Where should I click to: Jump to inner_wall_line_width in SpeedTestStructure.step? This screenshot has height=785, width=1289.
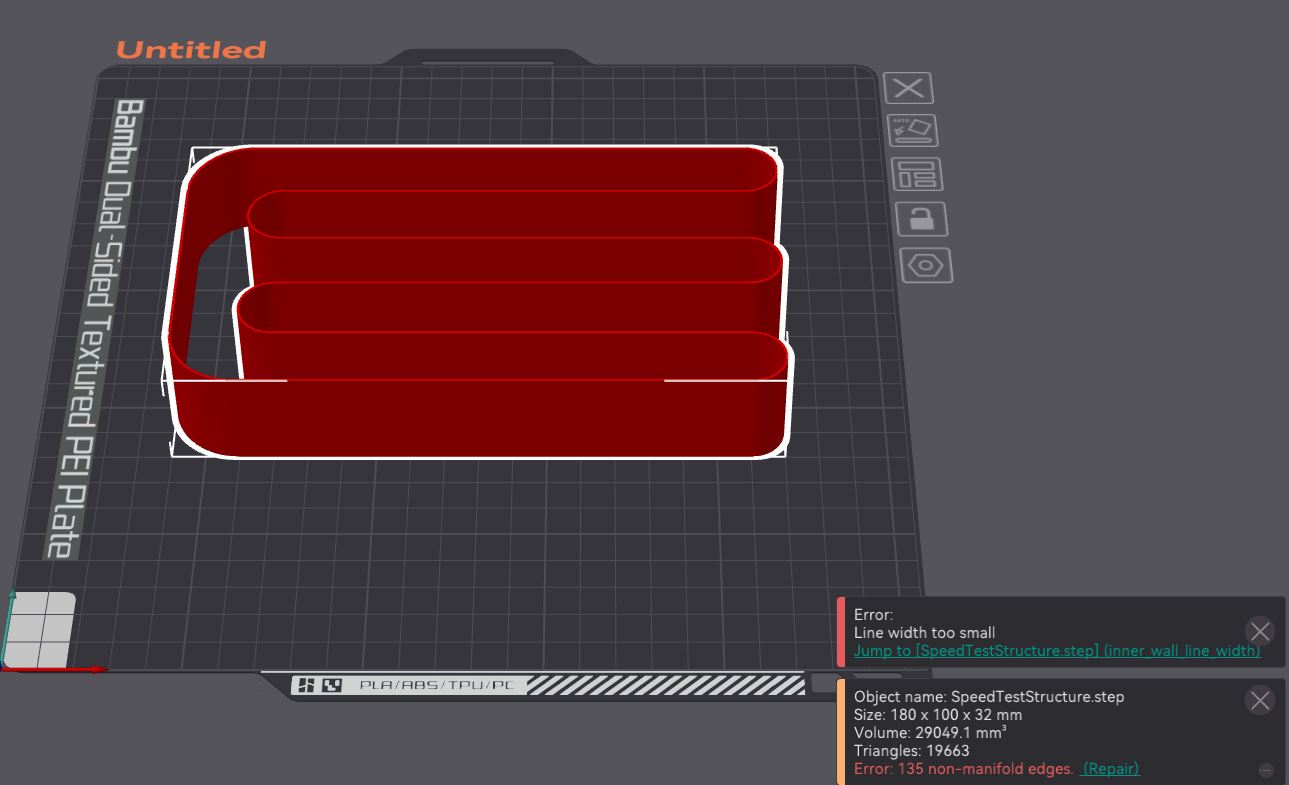pyautogui.click(x=1056, y=650)
